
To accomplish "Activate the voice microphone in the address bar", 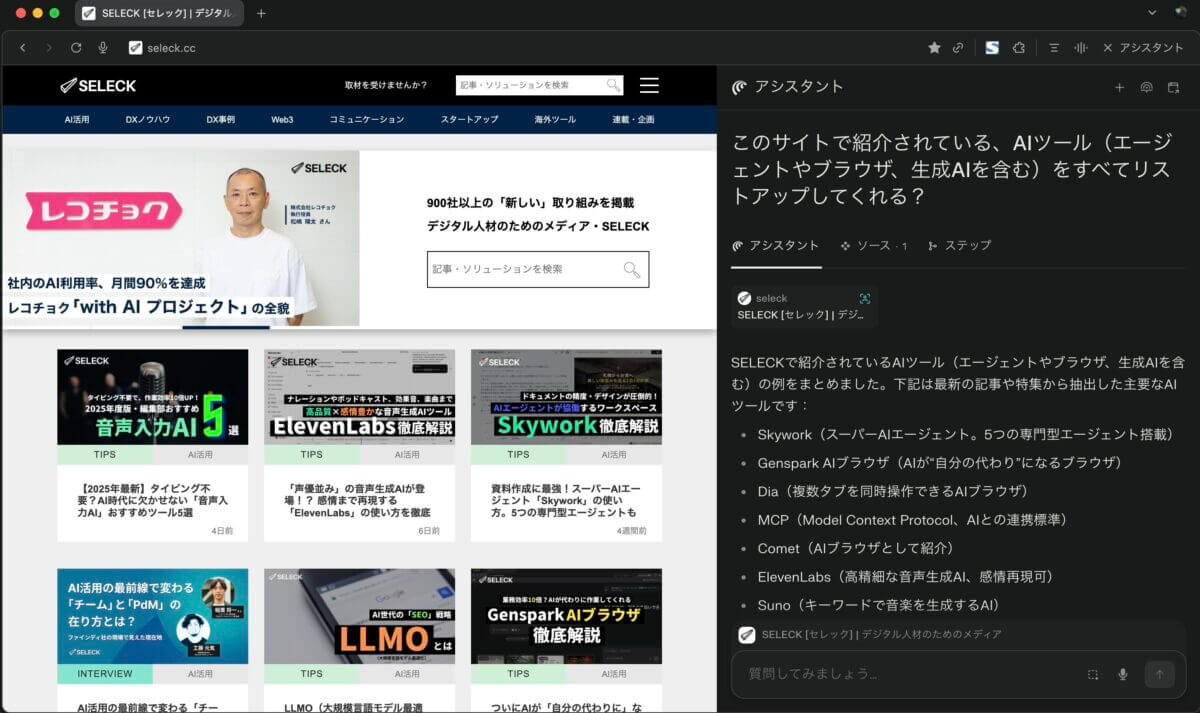I will (103, 48).
